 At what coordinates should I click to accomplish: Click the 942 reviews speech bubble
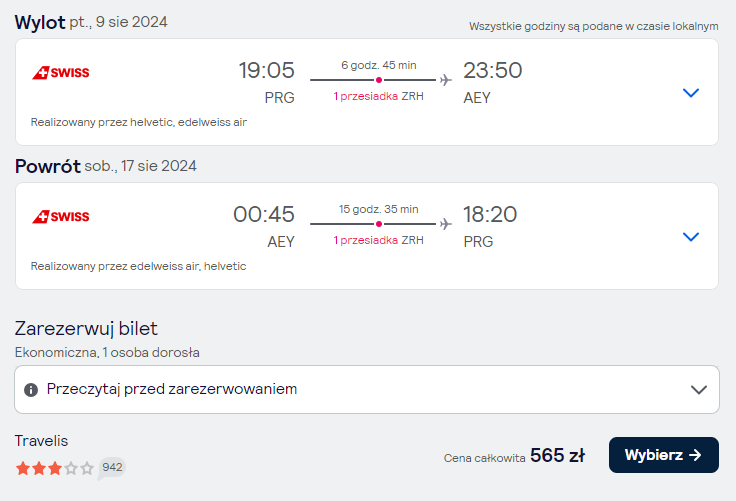112,468
